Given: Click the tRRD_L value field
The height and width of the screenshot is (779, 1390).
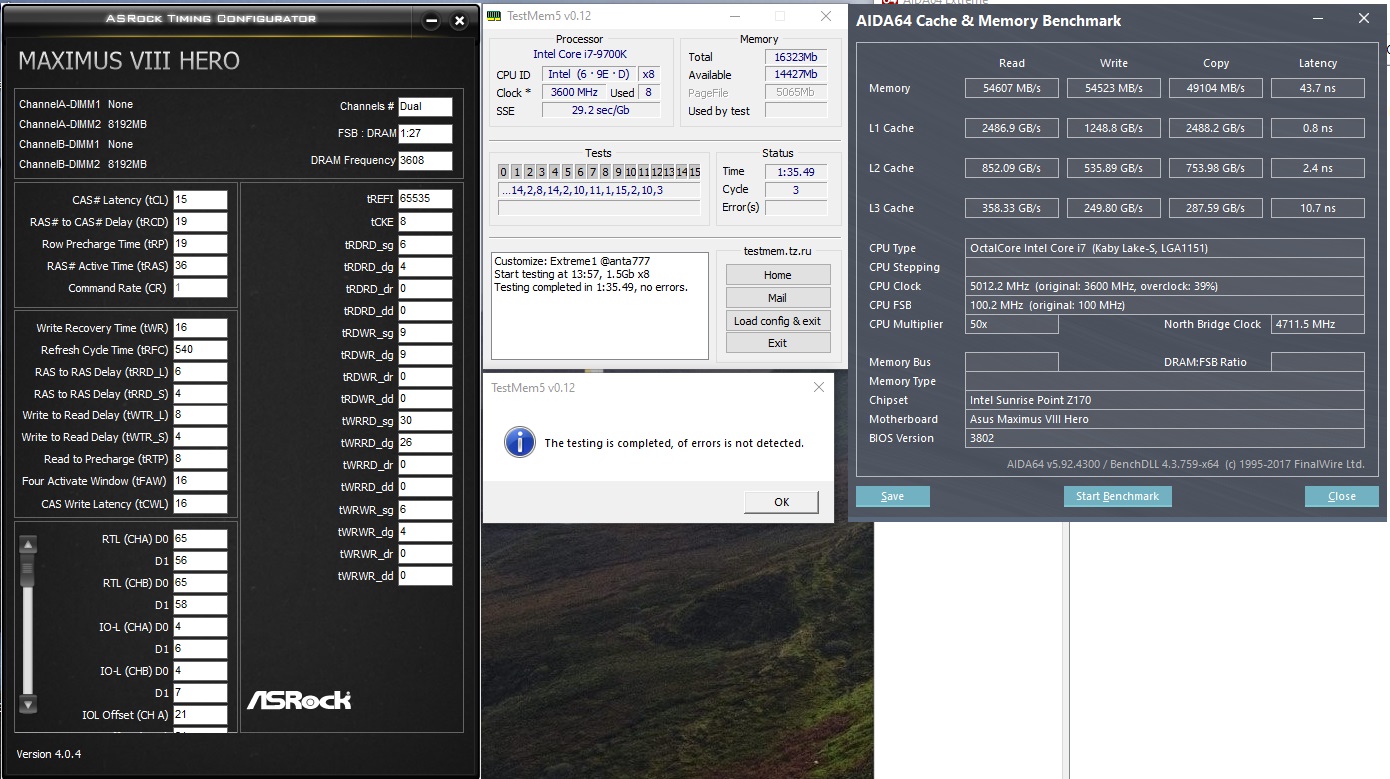Looking at the screenshot, I should tap(200, 372).
